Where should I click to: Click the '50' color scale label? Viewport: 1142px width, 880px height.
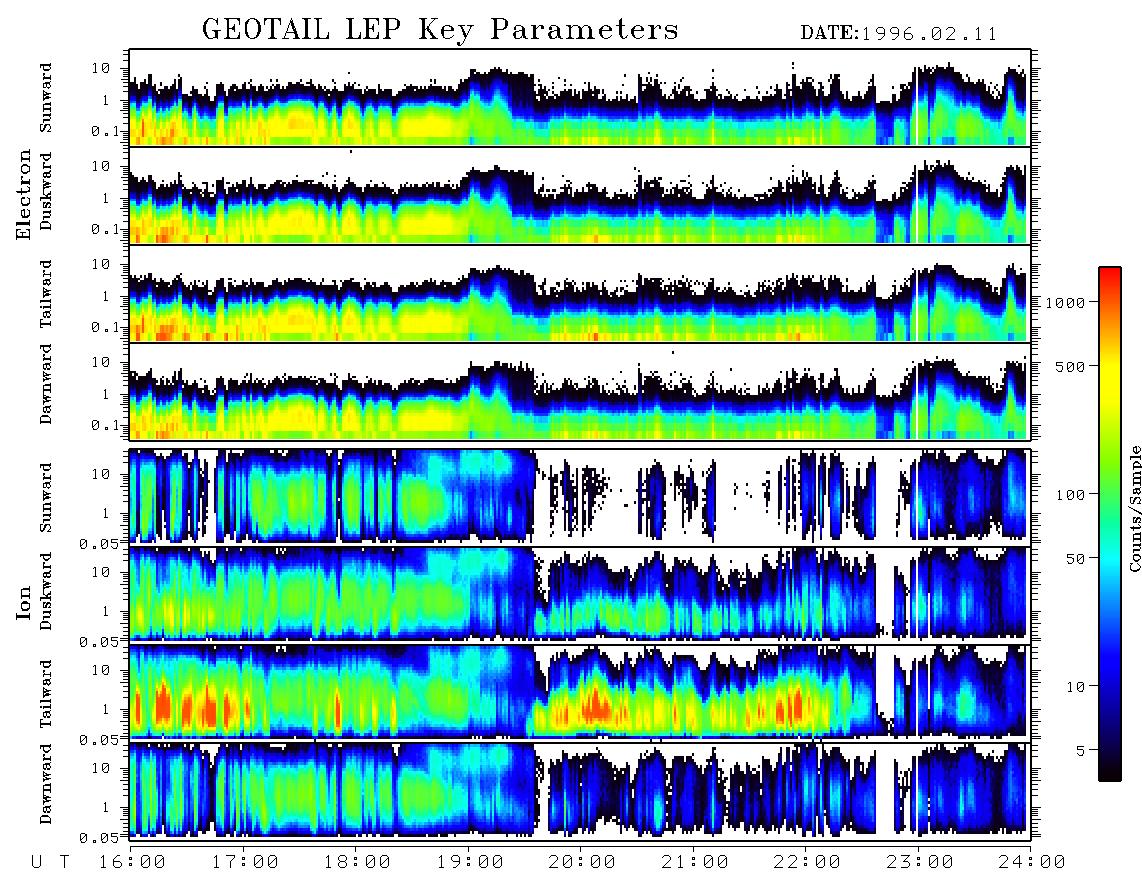pos(1074,559)
